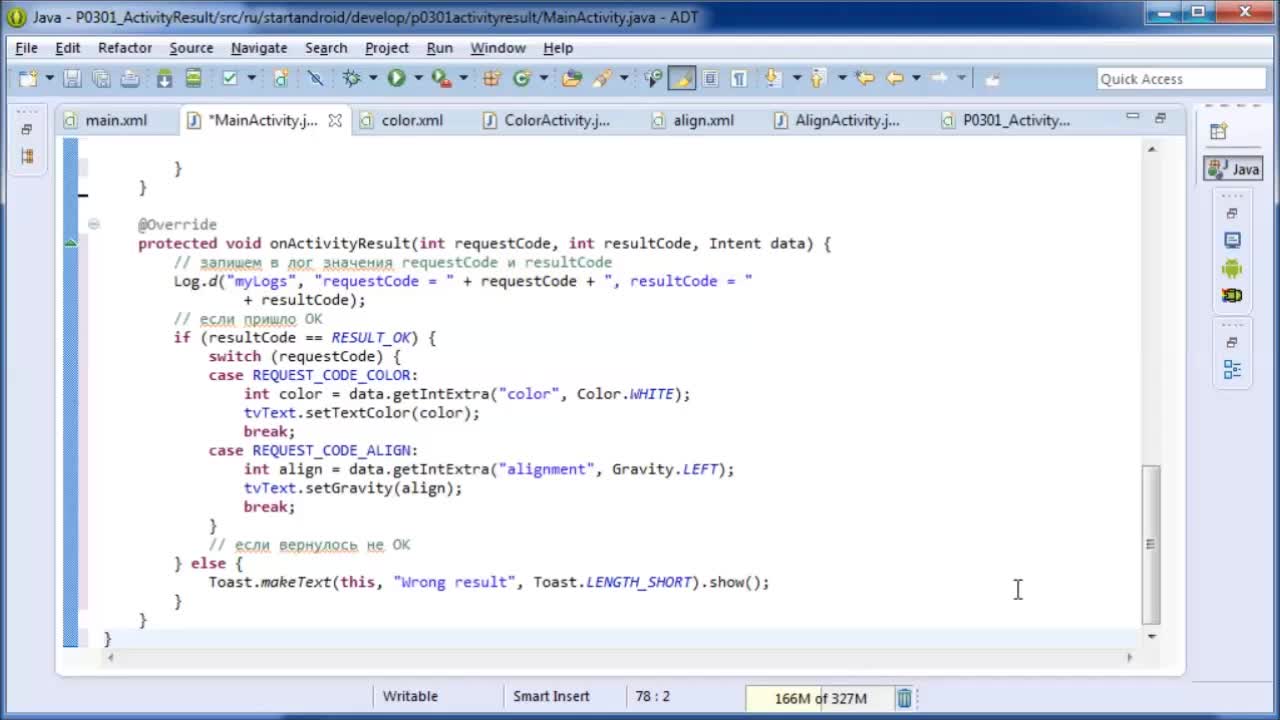Click the green Run button
Image resolution: width=1280 pixels, height=720 pixels.
click(x=396, y=78)
